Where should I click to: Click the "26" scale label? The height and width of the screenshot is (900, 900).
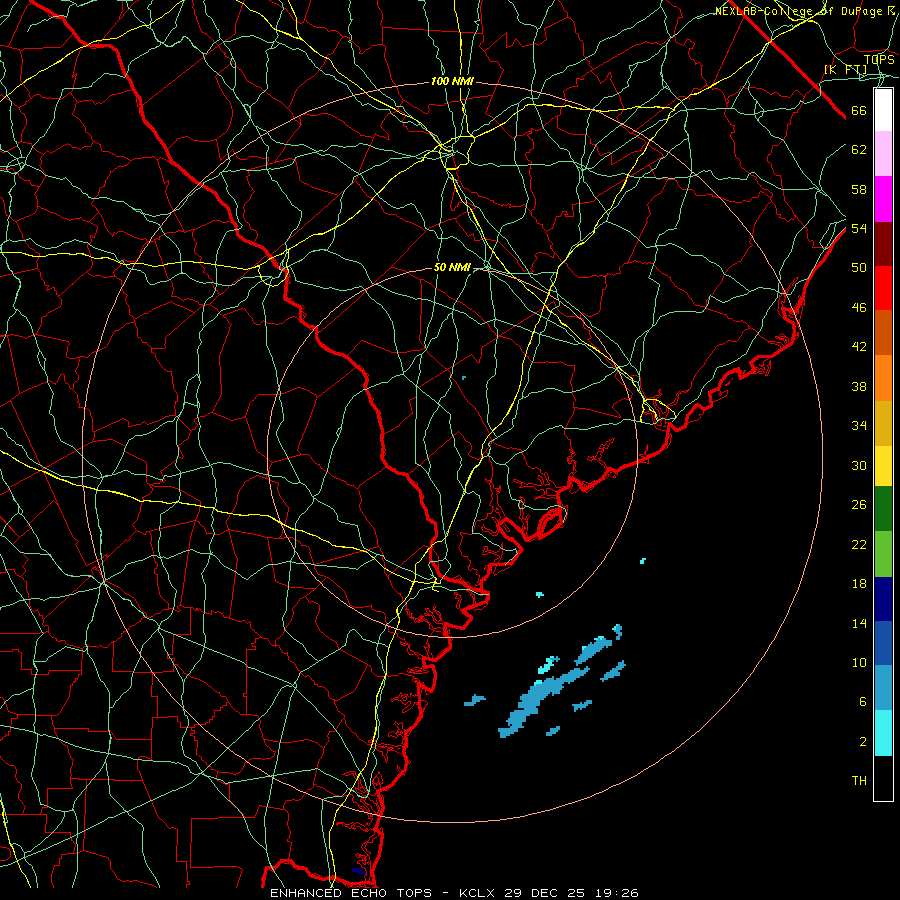point(859,505)
